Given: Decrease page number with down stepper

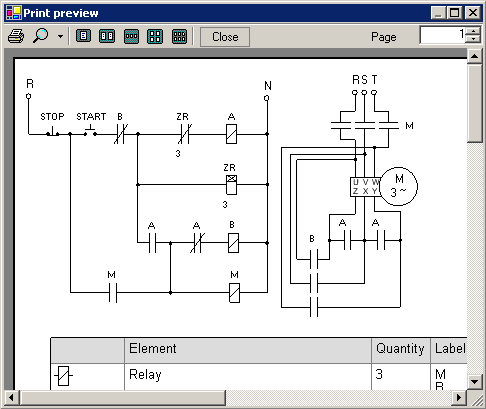Looking at the screenshot, I should (x=474, y=39).
